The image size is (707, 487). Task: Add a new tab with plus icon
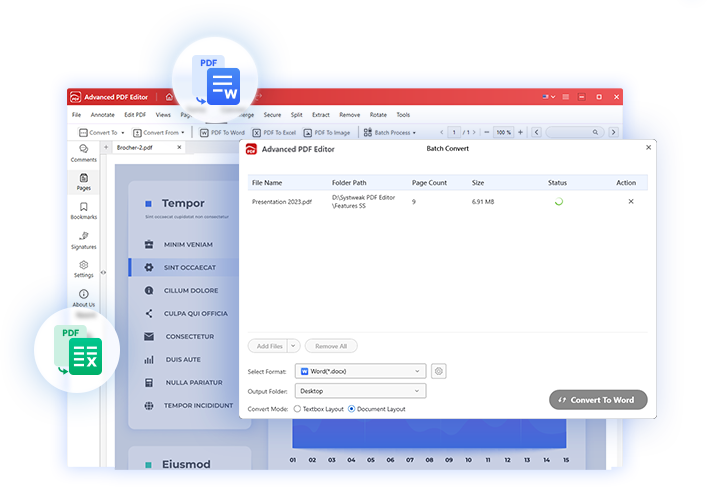coord(106,147)
